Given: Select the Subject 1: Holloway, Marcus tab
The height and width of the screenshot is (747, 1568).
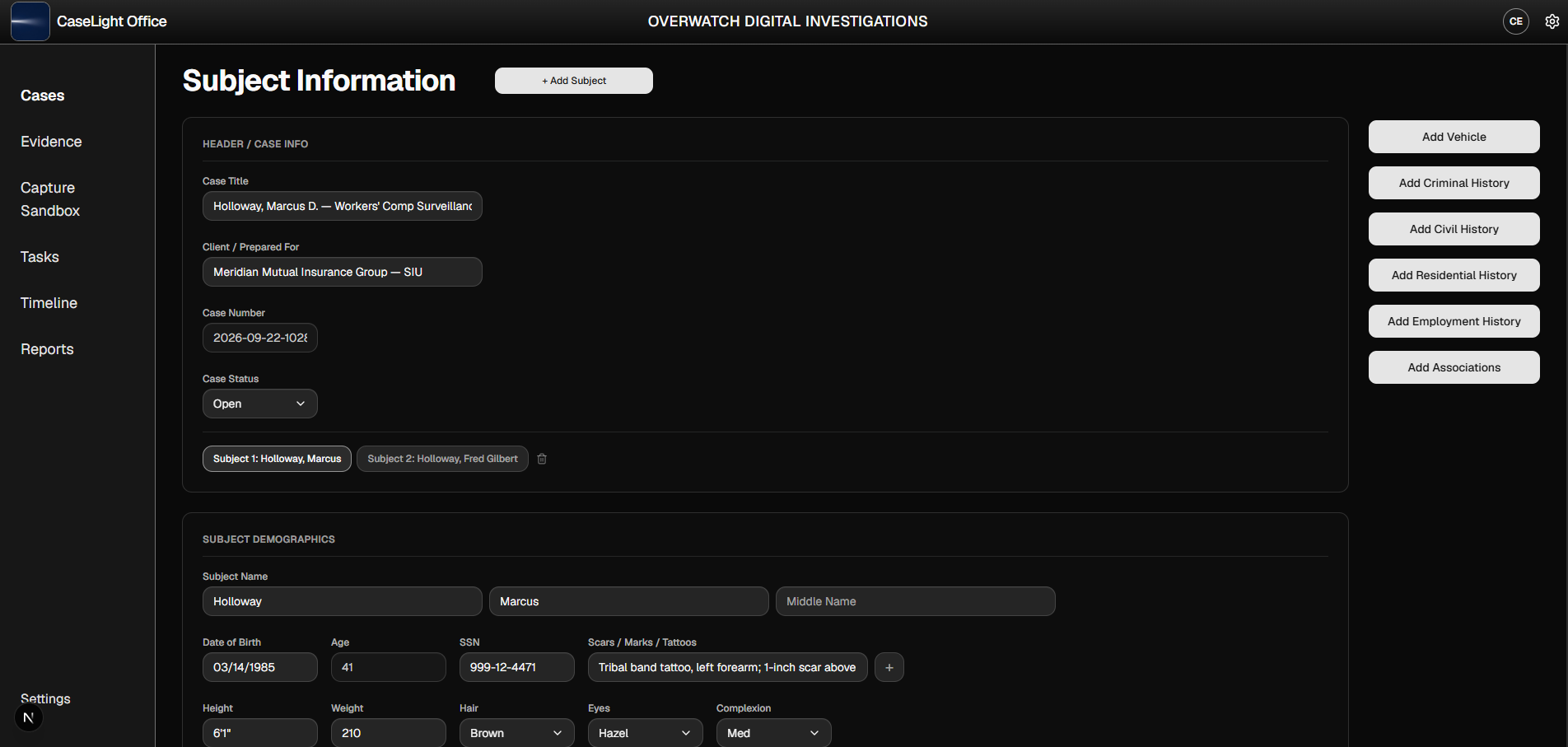Looking at the screenshot, I should [277, 459].
